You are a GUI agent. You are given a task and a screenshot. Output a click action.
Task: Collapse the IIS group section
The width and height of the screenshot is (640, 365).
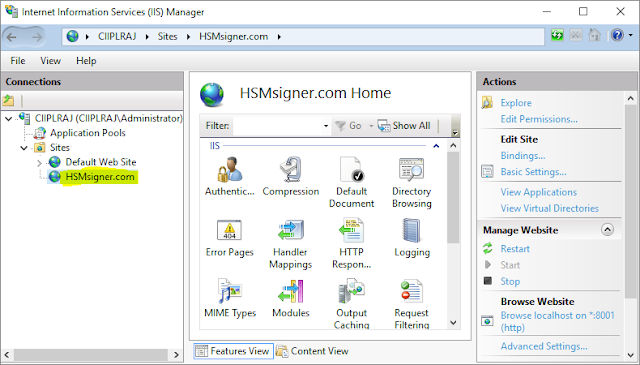436,146
